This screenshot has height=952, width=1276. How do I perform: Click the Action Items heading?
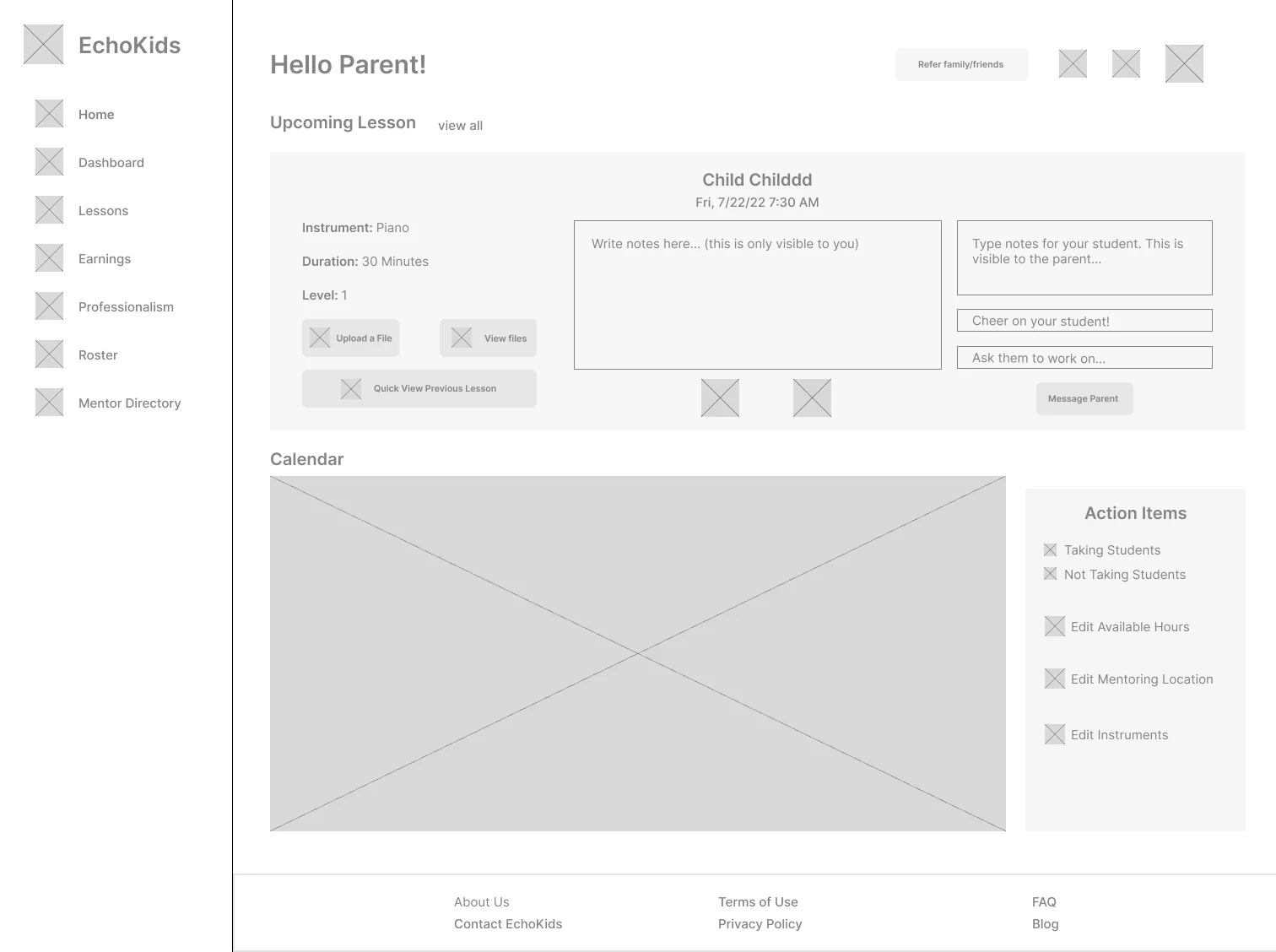1135,513
